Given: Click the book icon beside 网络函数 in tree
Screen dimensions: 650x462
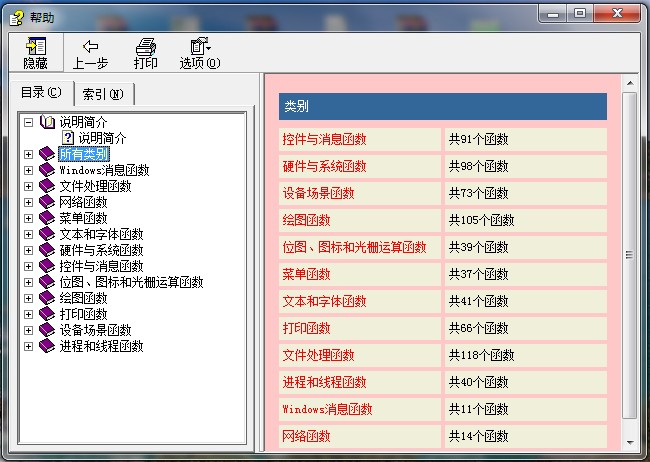Looking at the screenshot, I should (x=47, y=202).
